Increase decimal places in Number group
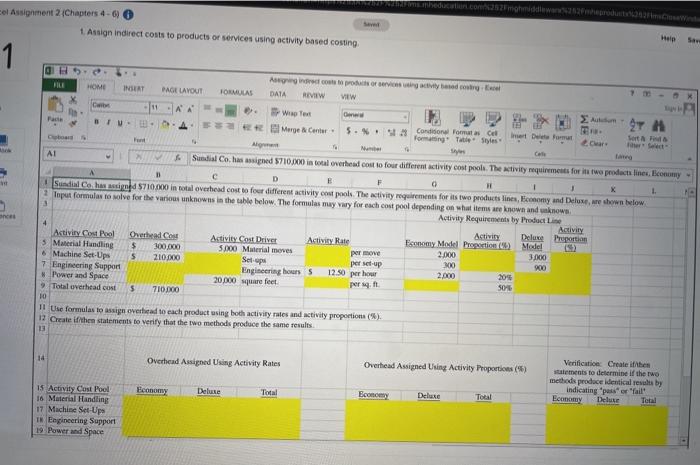700x465 pixels. point(392,132)
